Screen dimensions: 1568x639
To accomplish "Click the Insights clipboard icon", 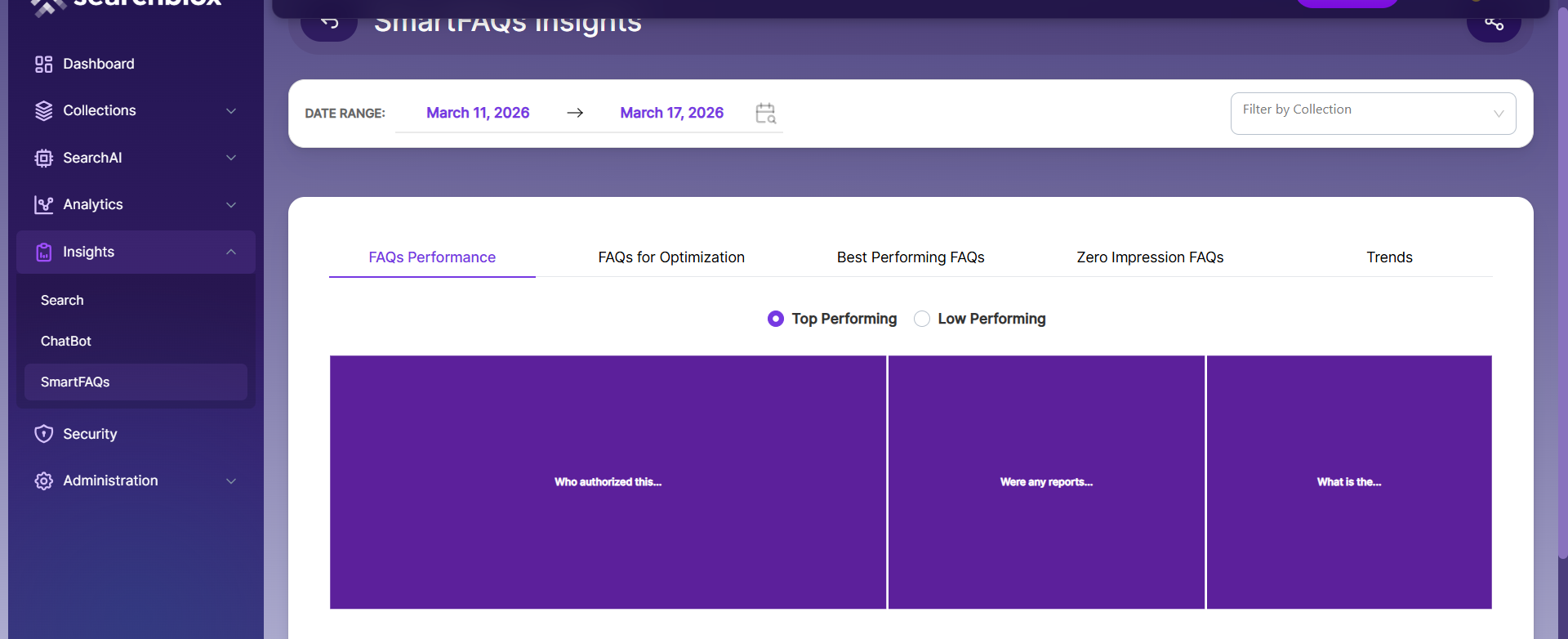I will [44, 252].
